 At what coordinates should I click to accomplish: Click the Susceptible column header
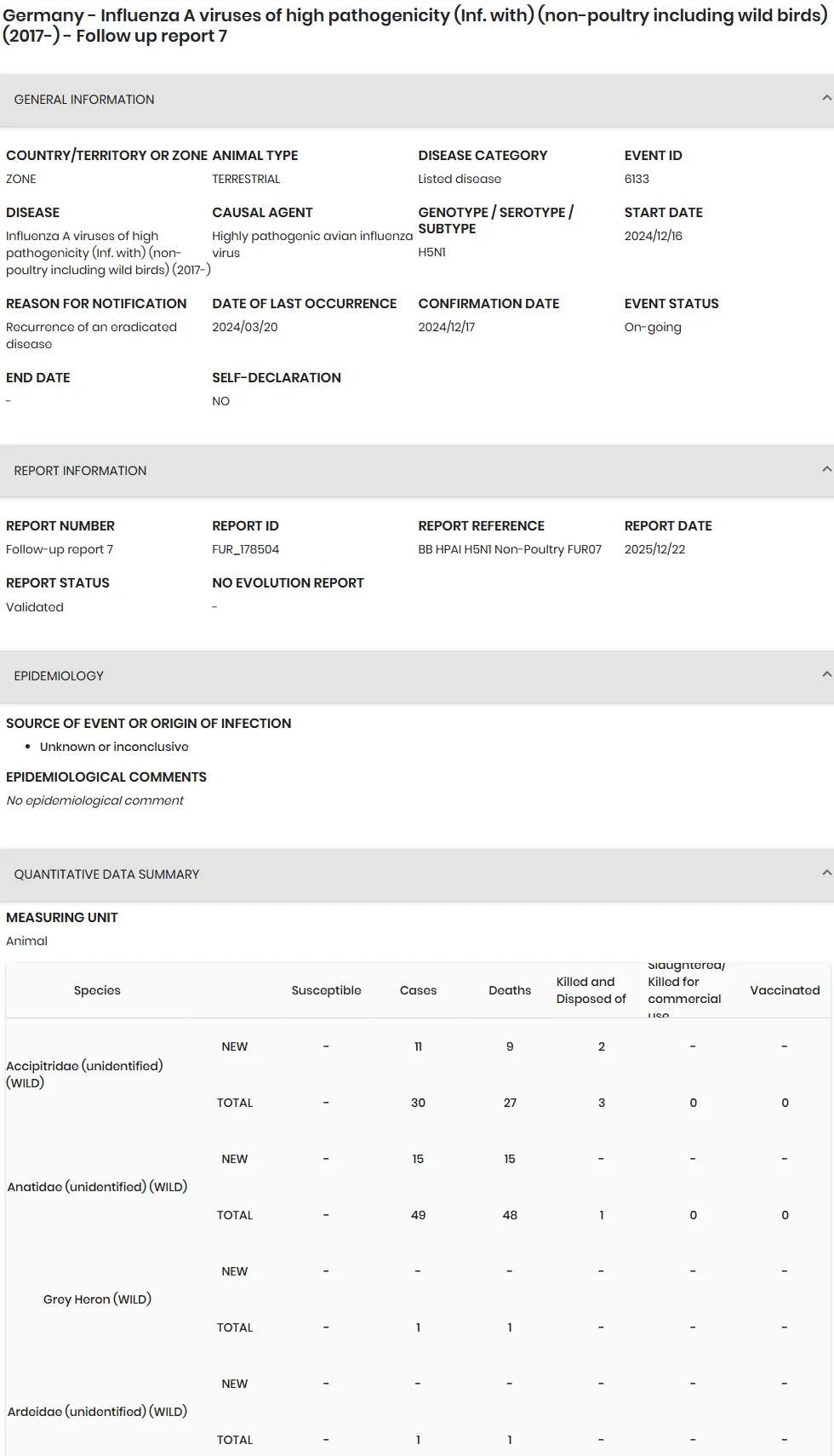pyautogui.click(x=326, y=990)
